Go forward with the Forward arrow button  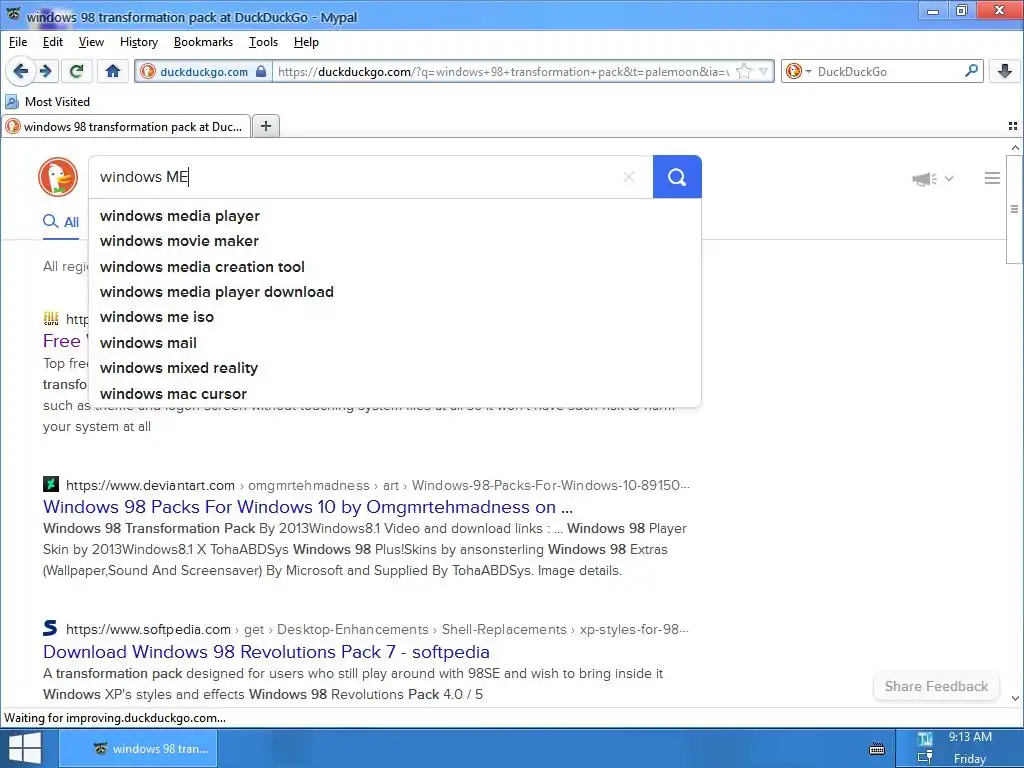46,71
